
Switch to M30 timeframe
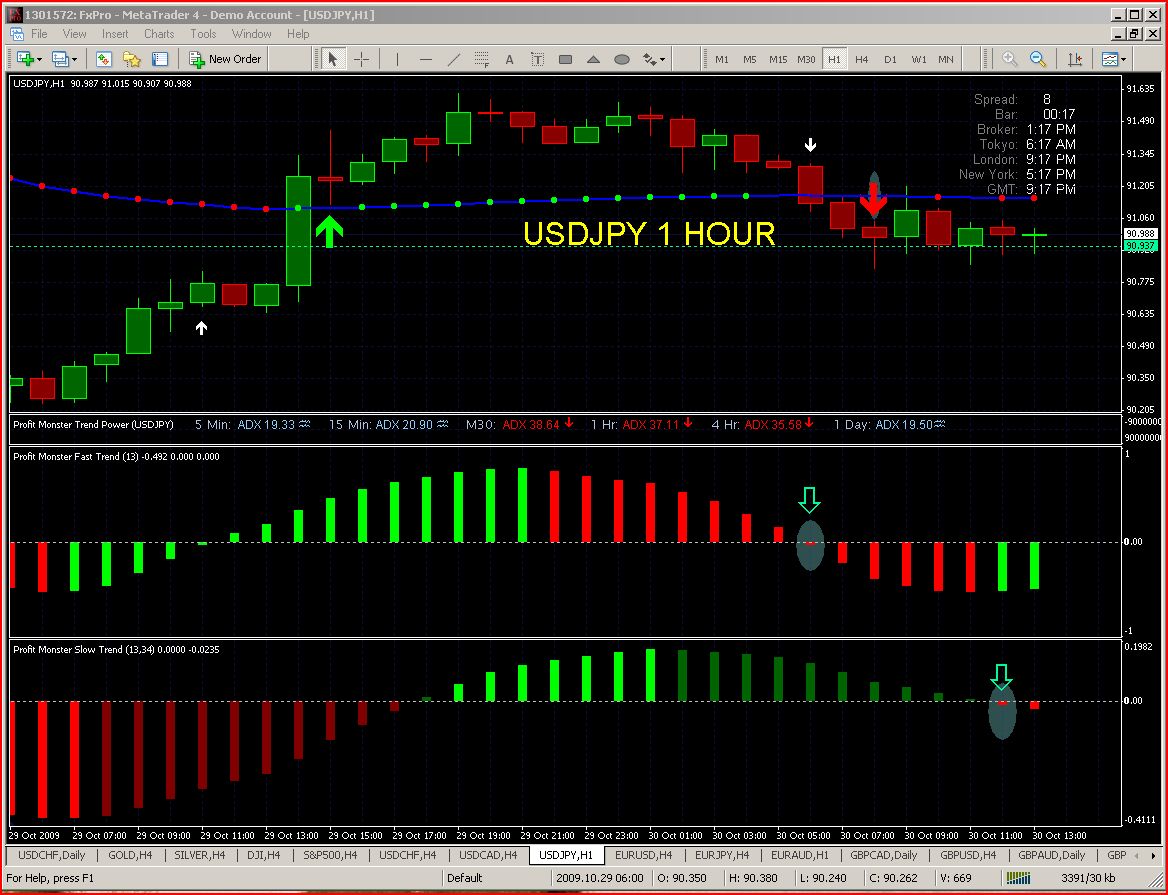tap(806, 59)
